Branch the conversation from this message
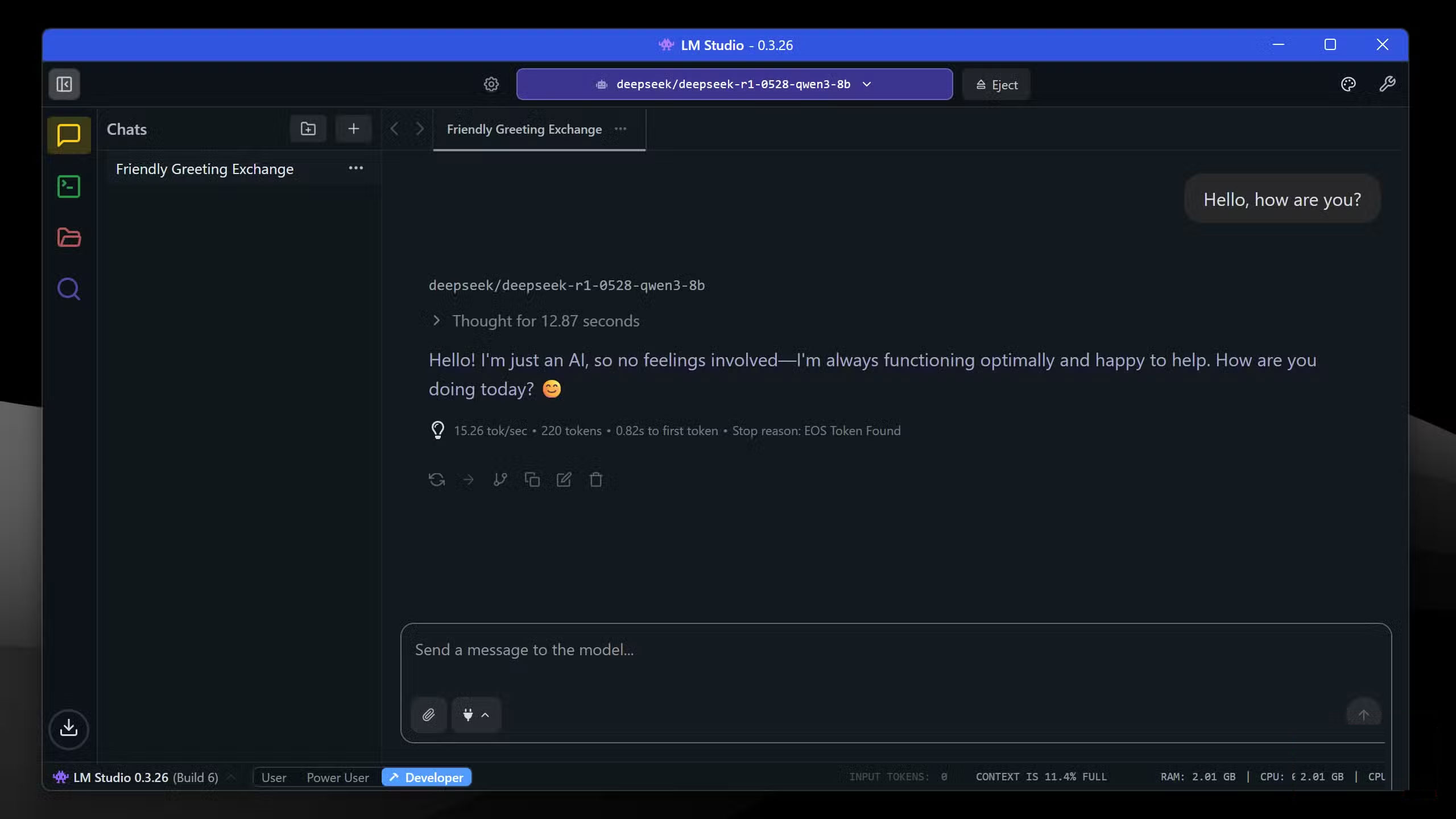The image size is (1456, 819). pos(500,480)
